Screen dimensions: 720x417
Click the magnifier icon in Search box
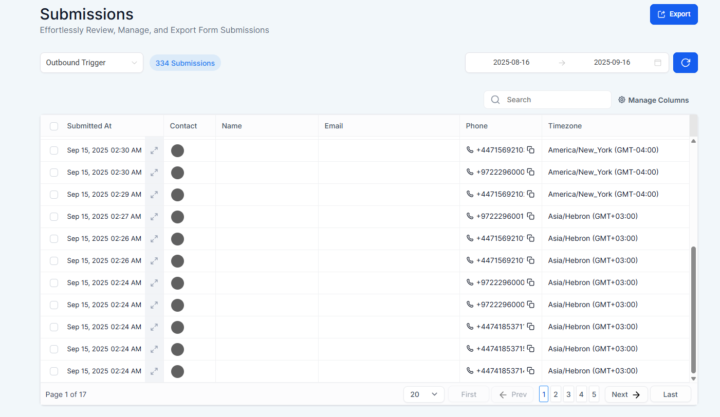click(495, 100)
